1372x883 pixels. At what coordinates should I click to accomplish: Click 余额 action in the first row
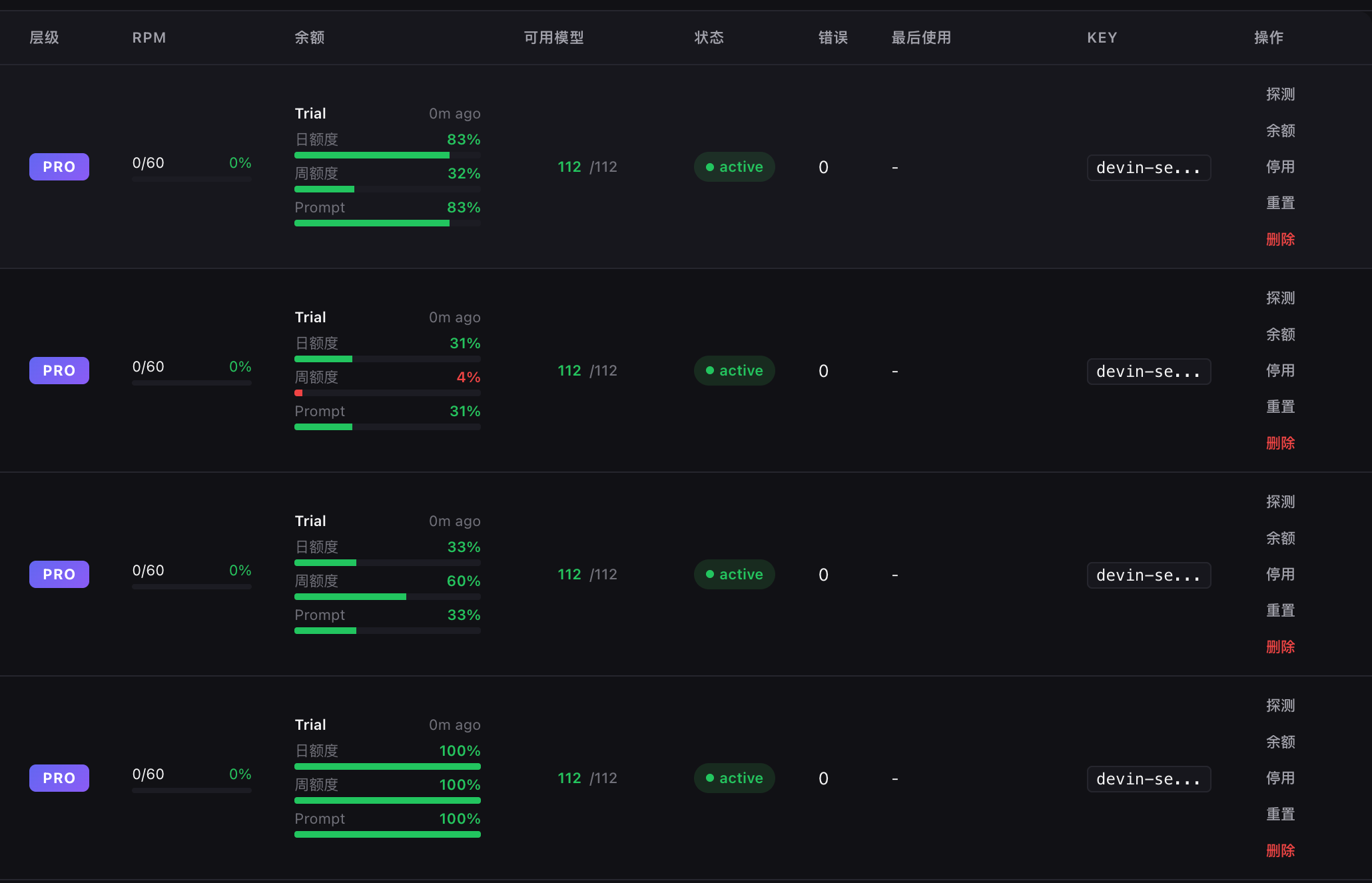tap(1280, 131)
